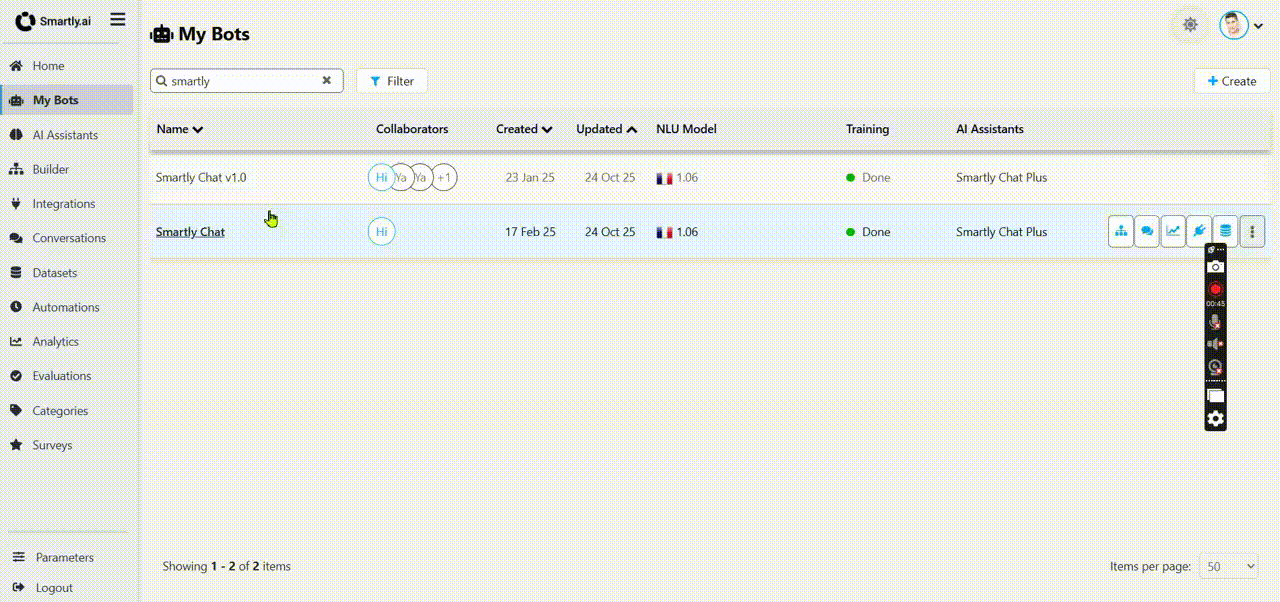This screenshot has height=602, width=1280.
Task: Open the three-dot more menu for Smartly Chat
Action: pos(1252,232)
